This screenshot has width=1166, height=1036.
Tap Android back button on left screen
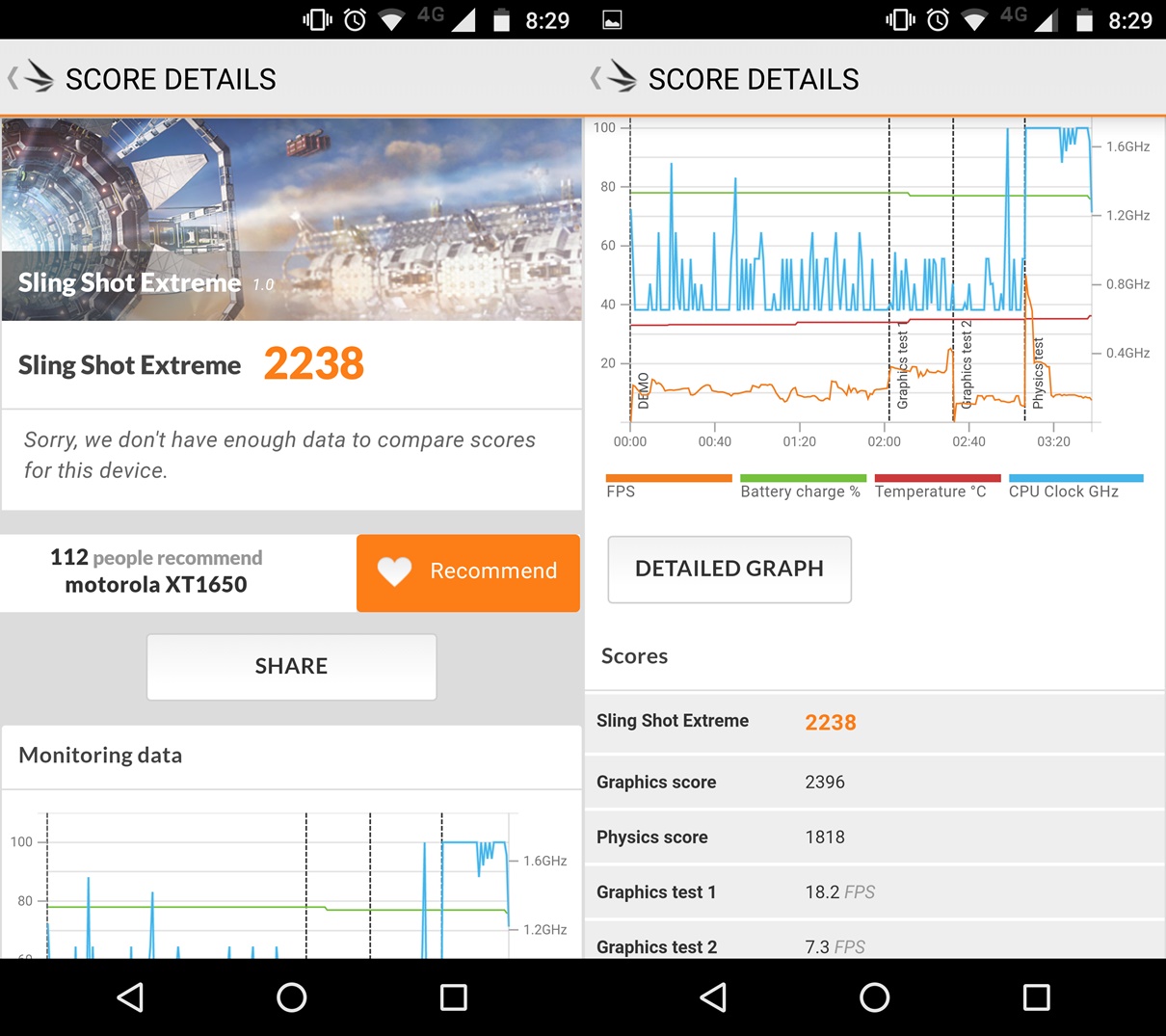tap(130, 996)
